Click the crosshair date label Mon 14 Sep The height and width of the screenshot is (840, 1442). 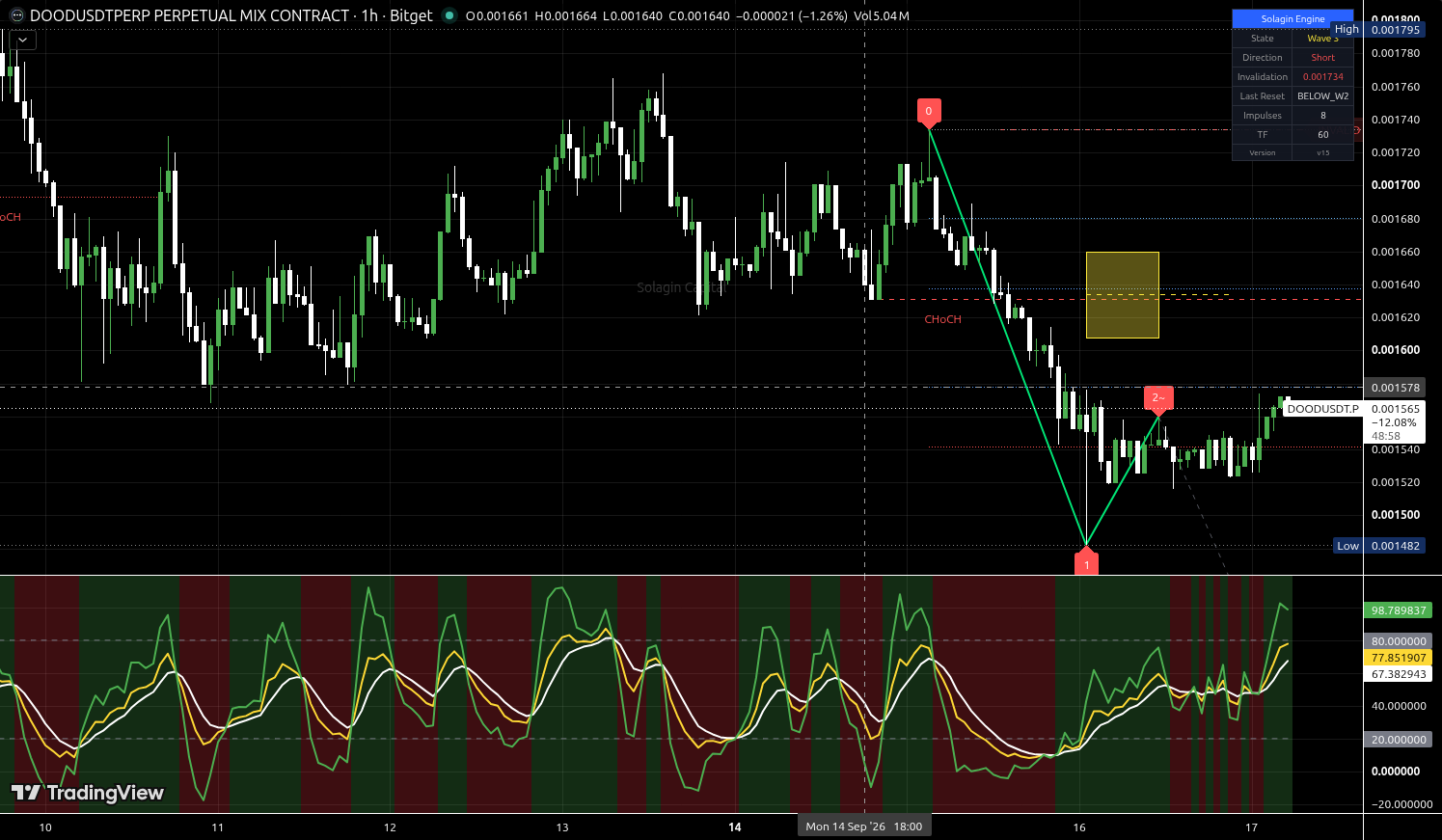[864, 826]
